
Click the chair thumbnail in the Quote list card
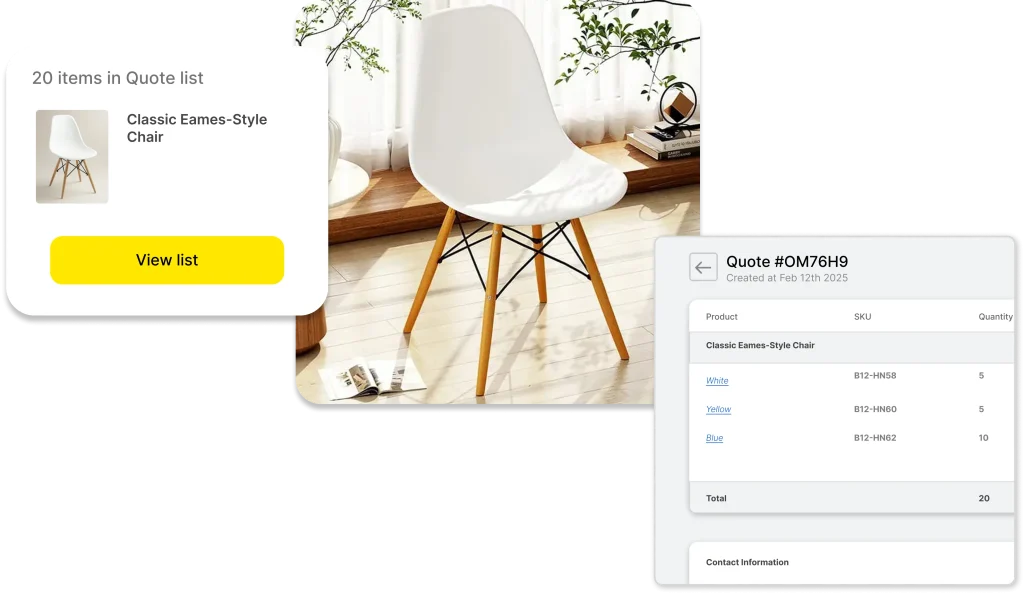pos(72,157)
